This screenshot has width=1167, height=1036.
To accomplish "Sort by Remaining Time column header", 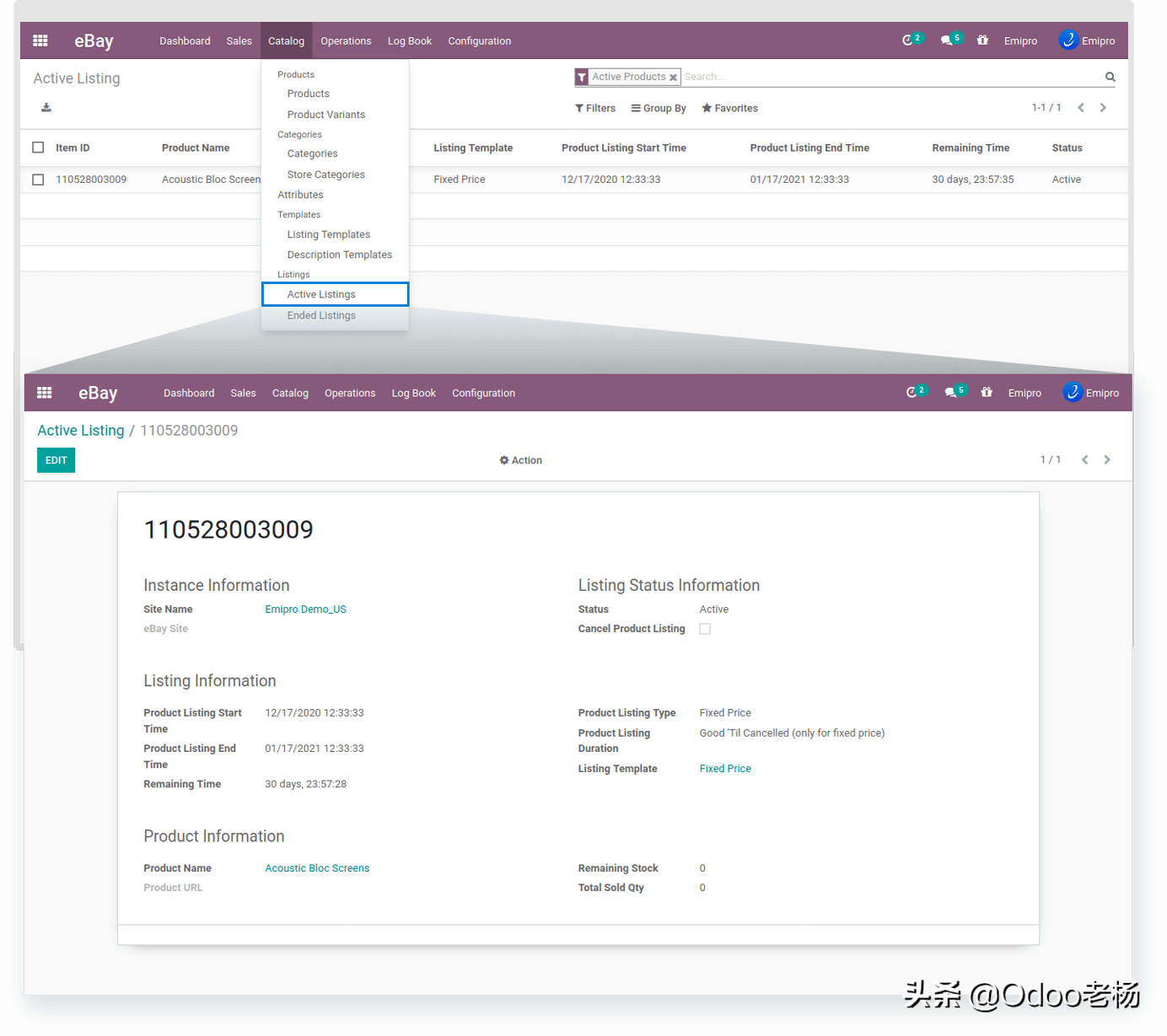I will (x=971, y=148).
